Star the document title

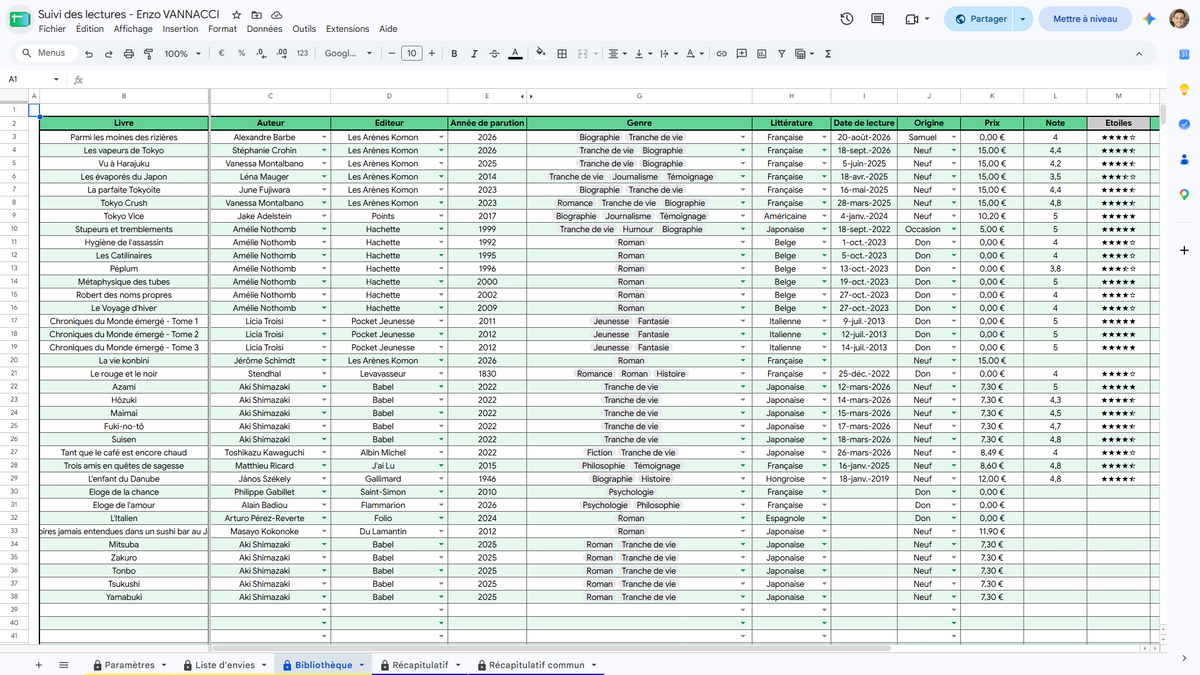pos(236,15)
